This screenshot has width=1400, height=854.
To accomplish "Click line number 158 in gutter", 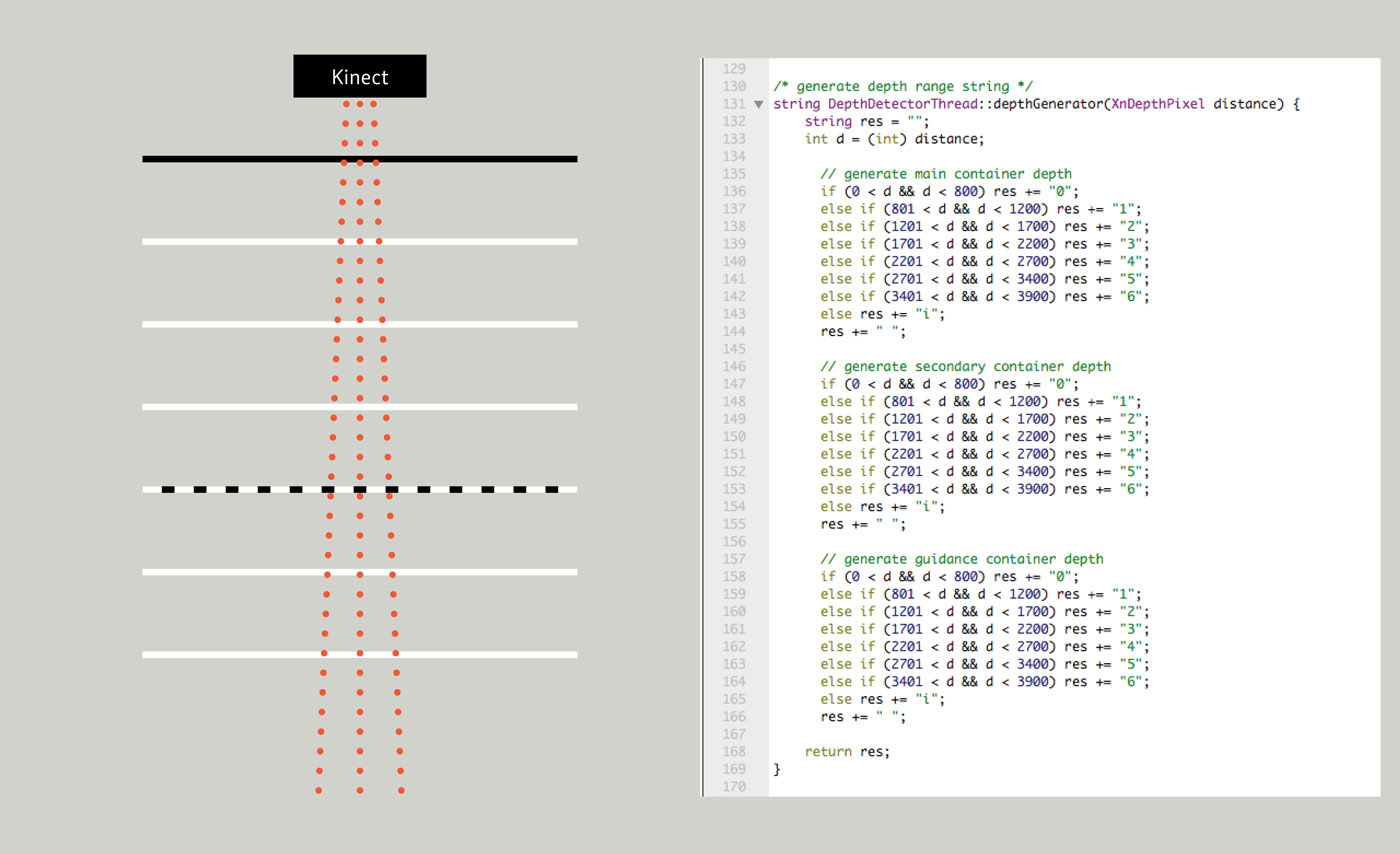I will tap(735, 576).
